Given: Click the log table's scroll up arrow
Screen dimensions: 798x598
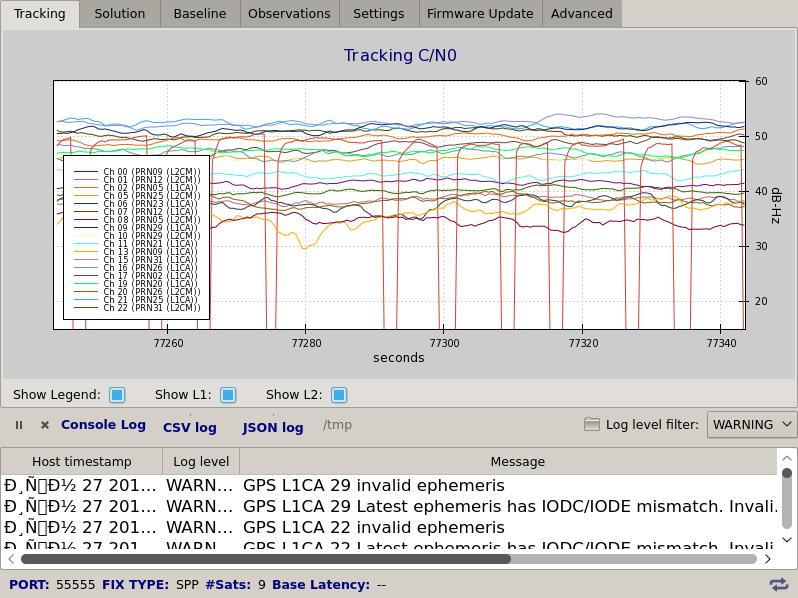Looking at the screenshot, I should [x=786, y=456].
